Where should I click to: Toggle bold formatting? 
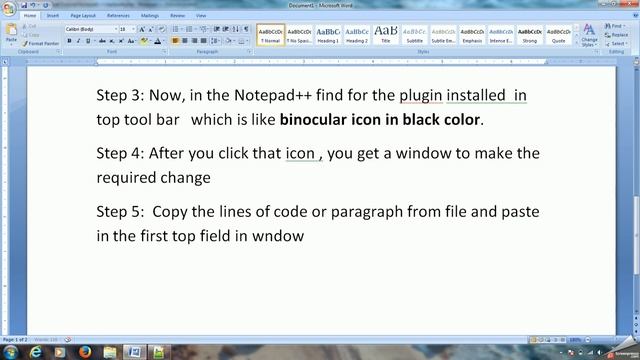click(69, 41)
